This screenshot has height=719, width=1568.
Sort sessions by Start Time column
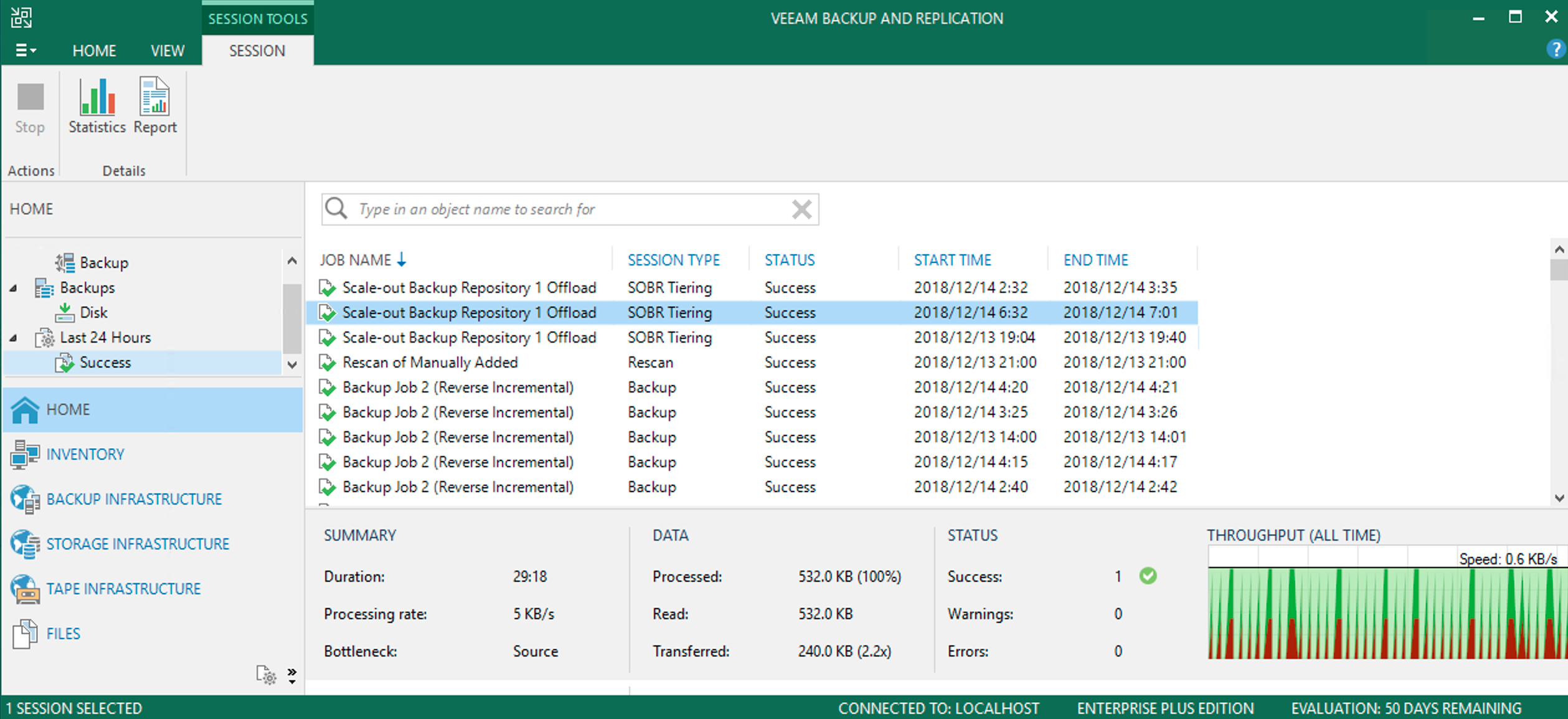(952, 260)
